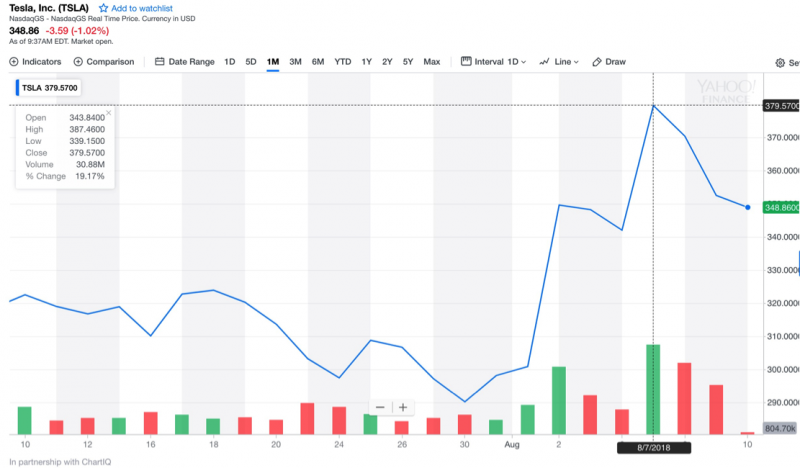Click the Open 343.8400 tooltip row
The image size is (800, 468).
(65, 117)
